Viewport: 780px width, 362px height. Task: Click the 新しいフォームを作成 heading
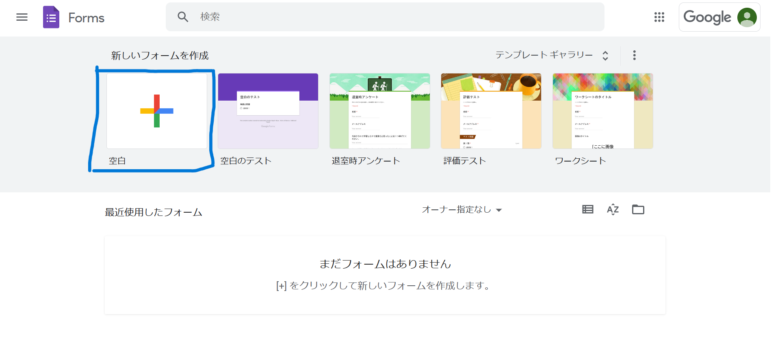[x=160, y=55]
